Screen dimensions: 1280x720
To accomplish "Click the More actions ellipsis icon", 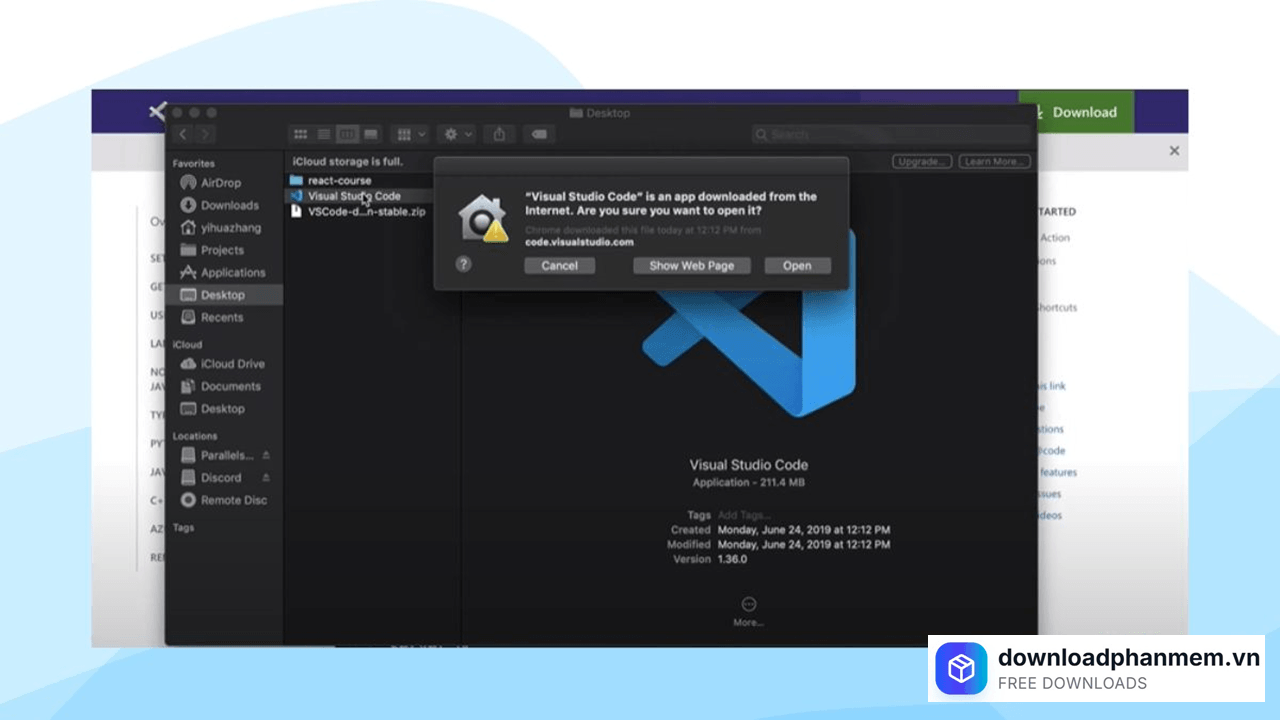I will tap(749, 604).
